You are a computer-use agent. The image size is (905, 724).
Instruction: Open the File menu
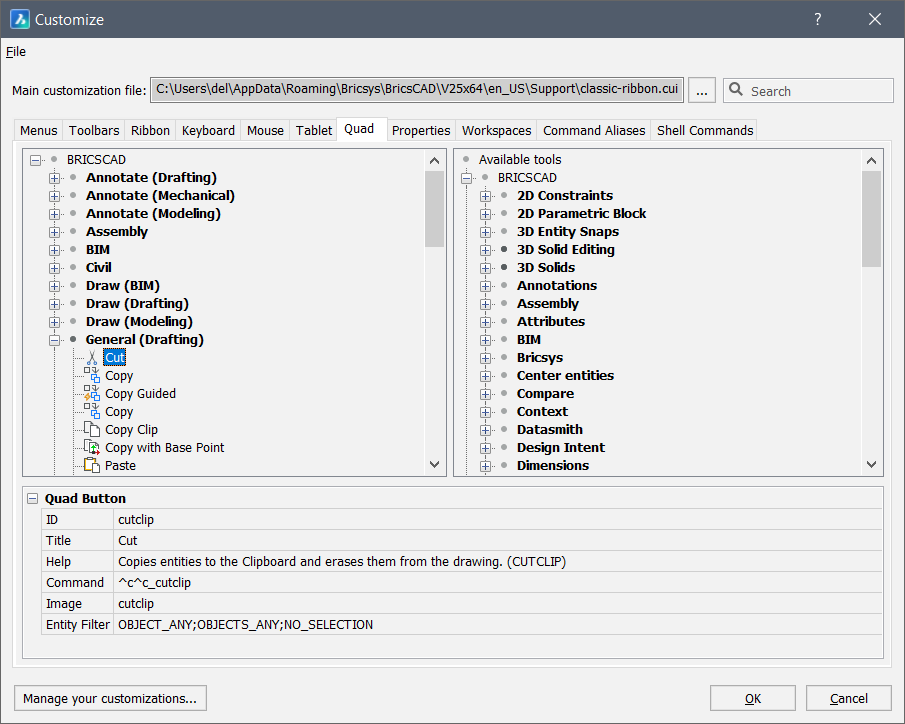16,52
